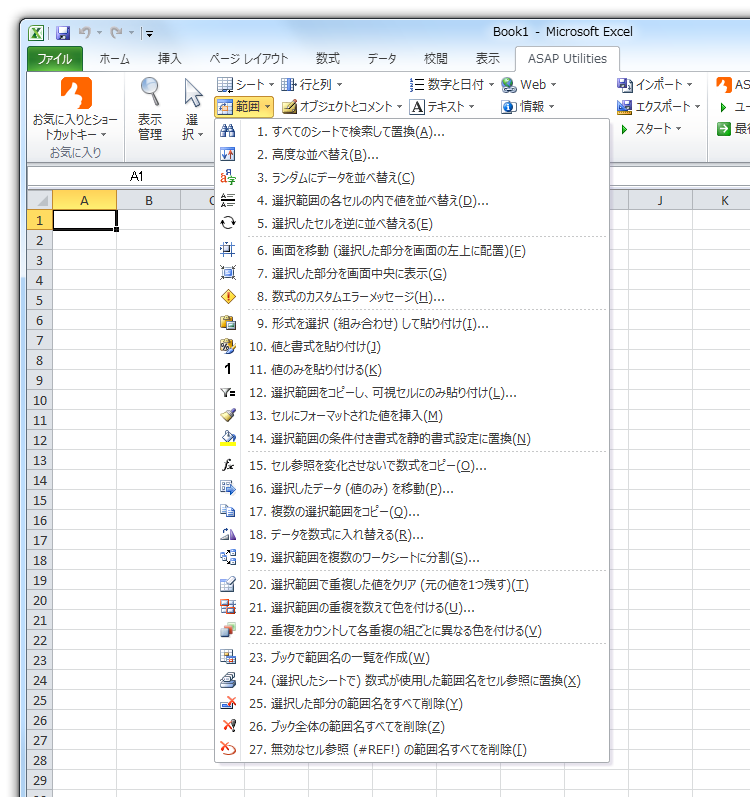Switch to the データ tab
750x797 pixels.
[382, 59]
